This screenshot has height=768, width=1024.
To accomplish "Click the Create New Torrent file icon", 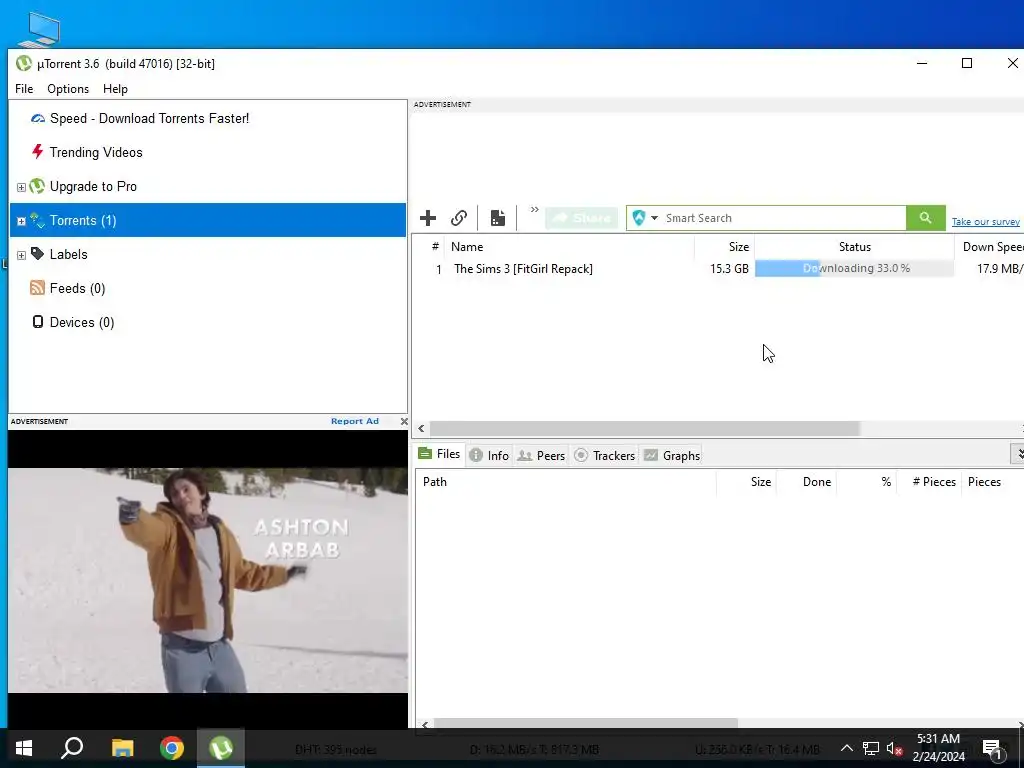I will point(498,218).
